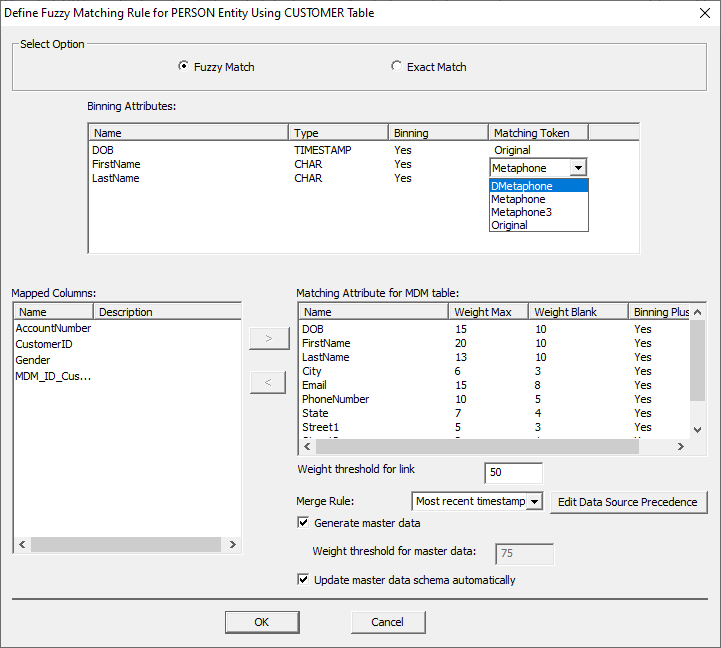Open the Merge Rule dropdown
Image resolution: width=721 pixels, height=648 pixels.
[x=534, y=501]
